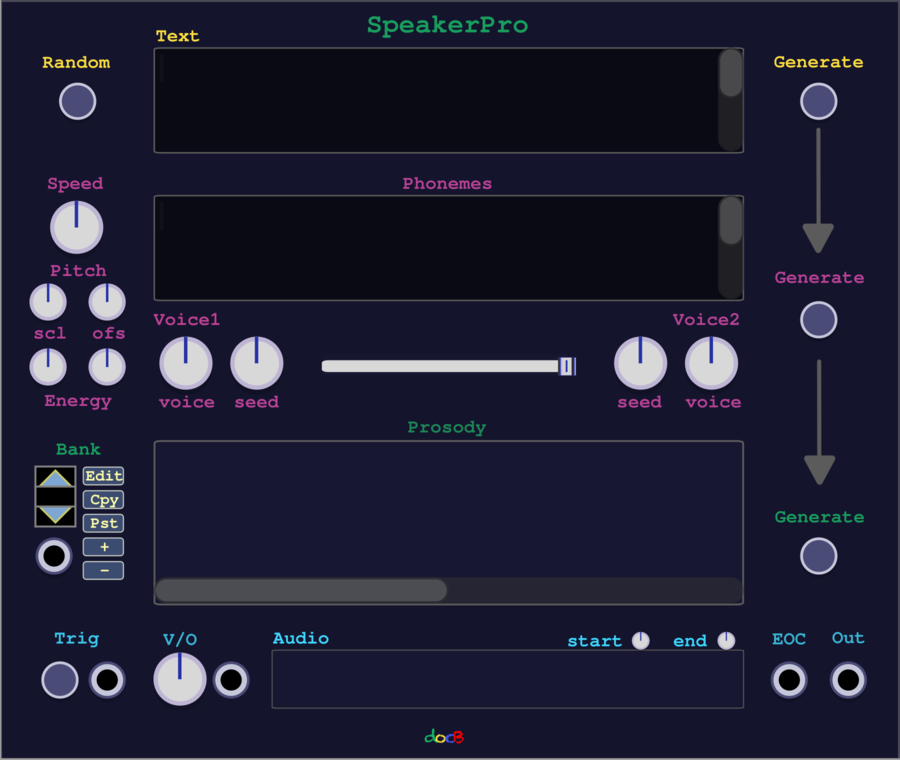Click the EOC output jack
Viewport: 900px width, 760px height.
pos(789,680)
